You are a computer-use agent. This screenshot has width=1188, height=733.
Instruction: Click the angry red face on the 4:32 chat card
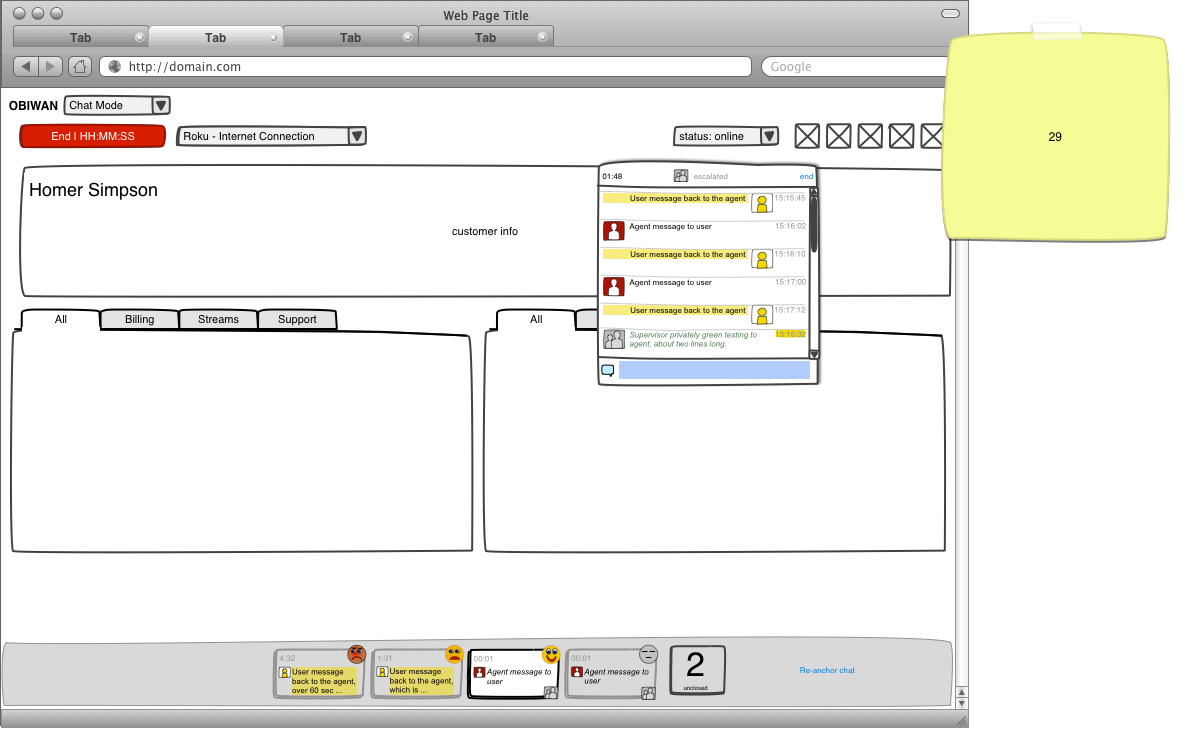point(357,653)
